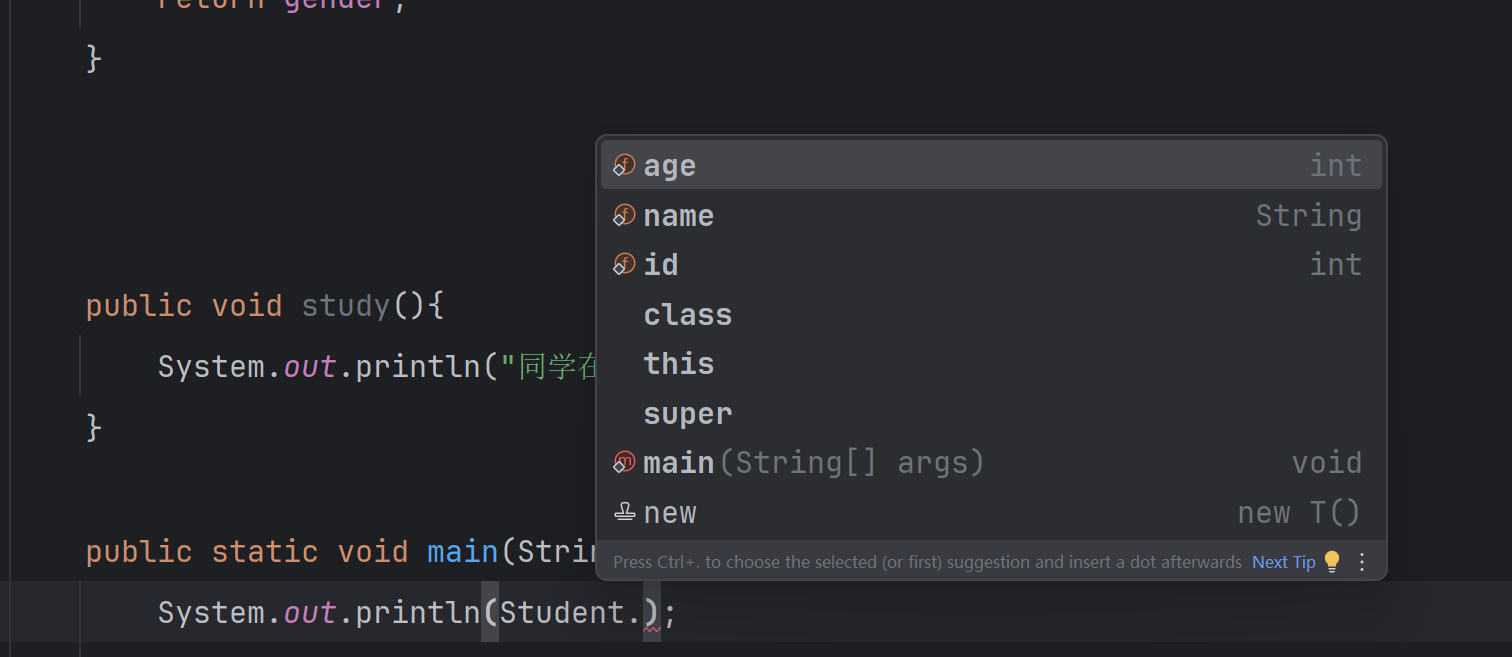Click the study method name
This screenshot has width=1512, height=657.
(x=346, y=305)
